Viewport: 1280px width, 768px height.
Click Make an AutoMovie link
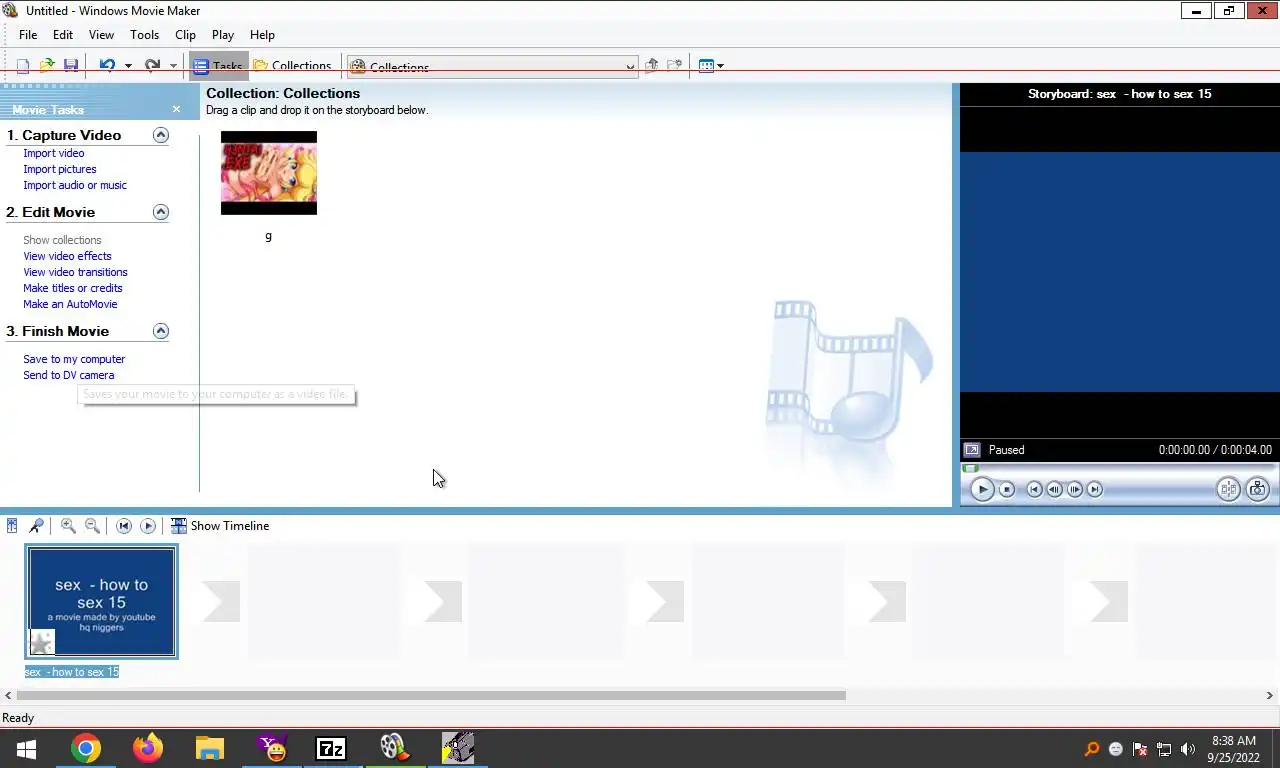point(70,304)
